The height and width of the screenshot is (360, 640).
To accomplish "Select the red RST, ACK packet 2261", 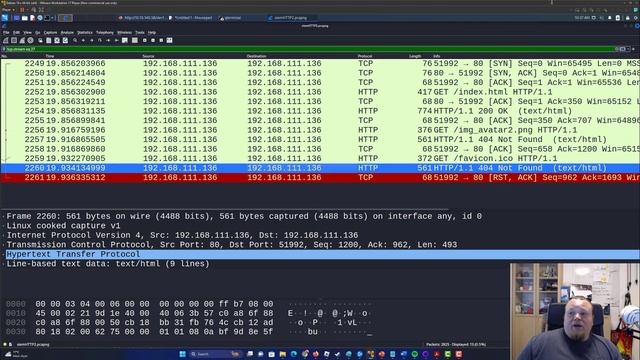I will (320, 178).
